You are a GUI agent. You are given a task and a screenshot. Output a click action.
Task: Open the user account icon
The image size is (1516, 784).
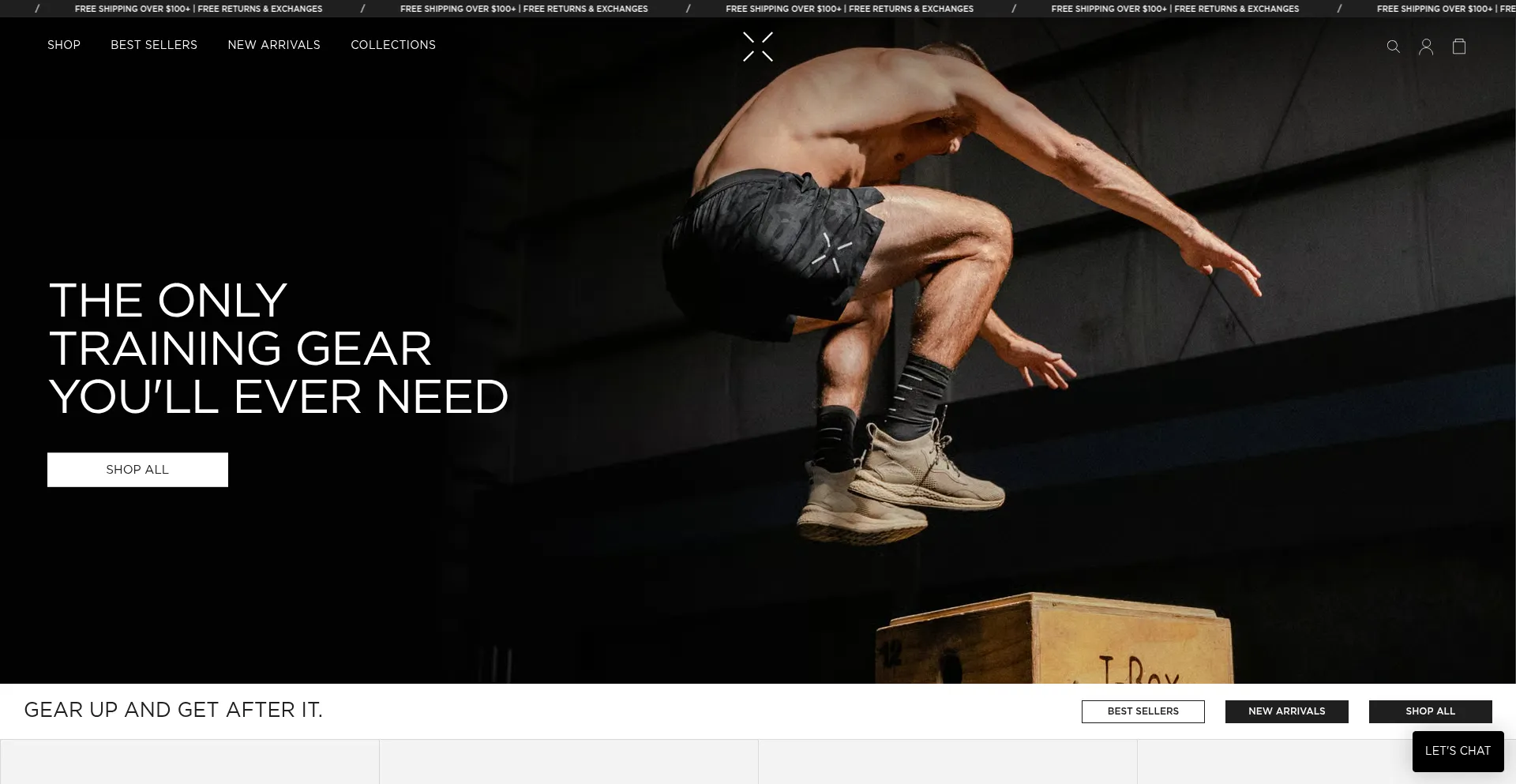[1425, 47]
